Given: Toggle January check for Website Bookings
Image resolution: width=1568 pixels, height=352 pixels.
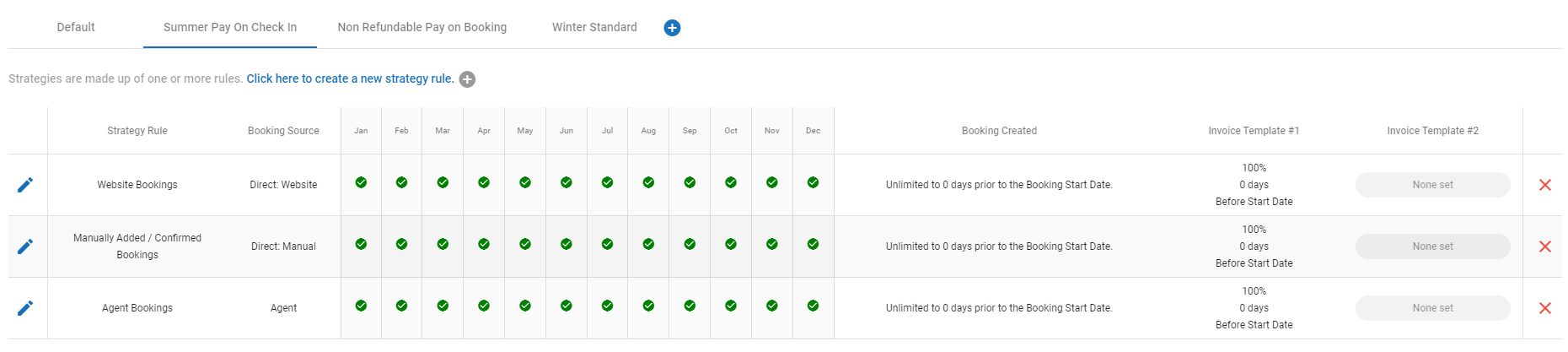Looking at the screenshot, I should (361, 182).
